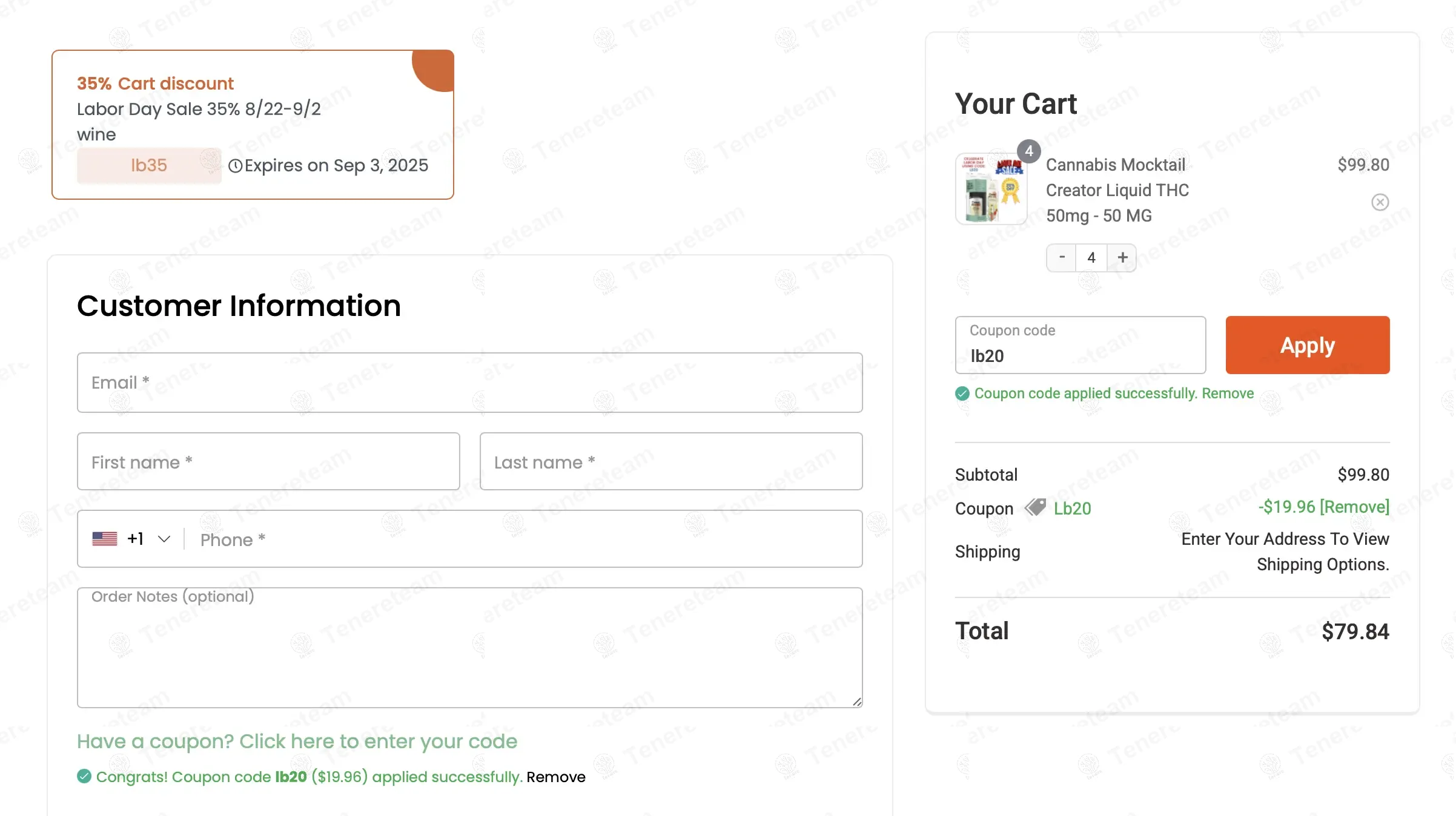Click the Apply coupon button
The width and height of the screenshot is (1456, 816).
(x=1308, y=345)
